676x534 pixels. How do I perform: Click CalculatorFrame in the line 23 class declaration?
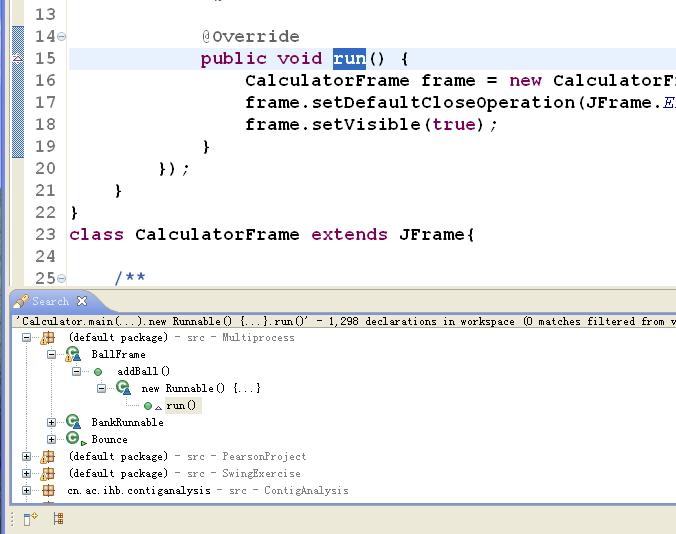(x=217, y=234)
